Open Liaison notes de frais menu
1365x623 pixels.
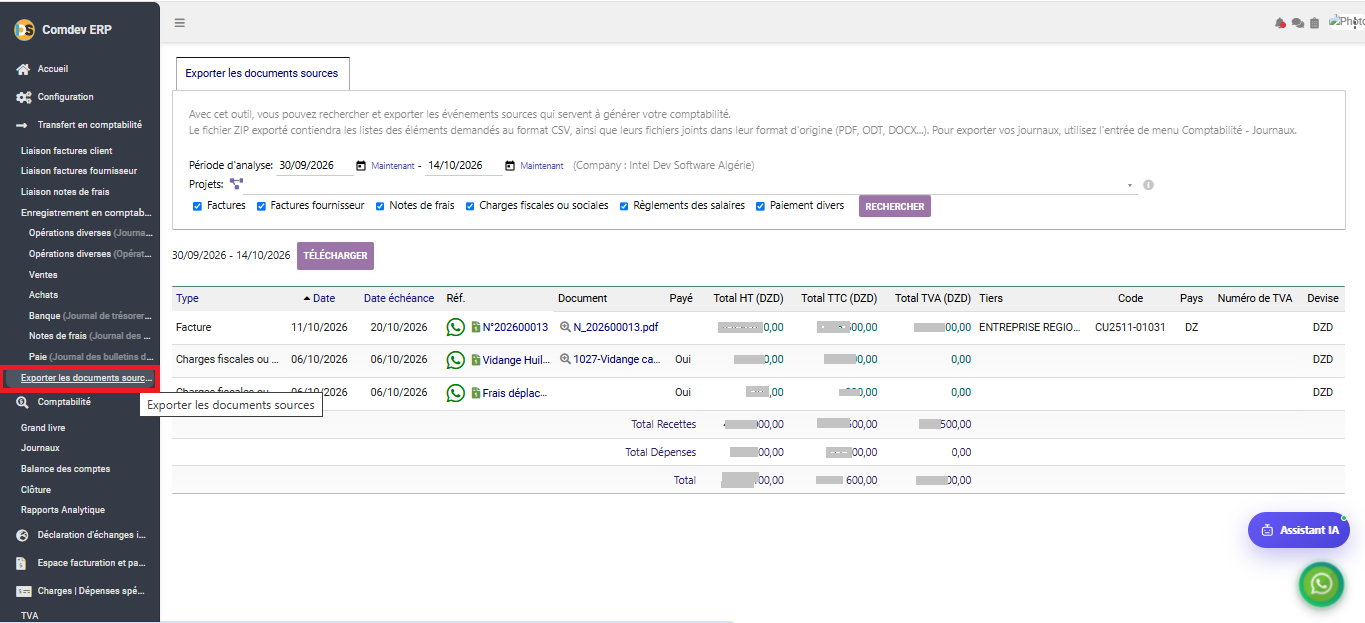(x=65, y=191)
